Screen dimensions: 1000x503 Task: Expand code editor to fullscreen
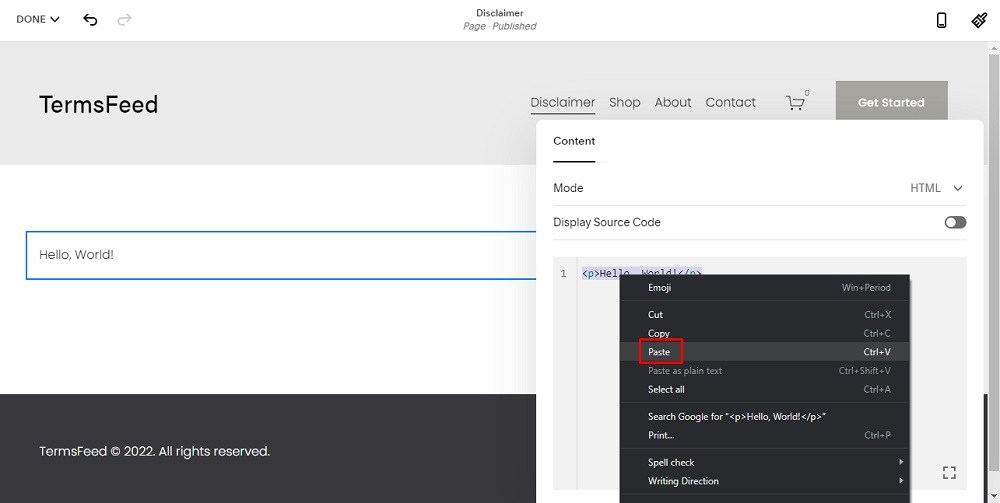949,472
